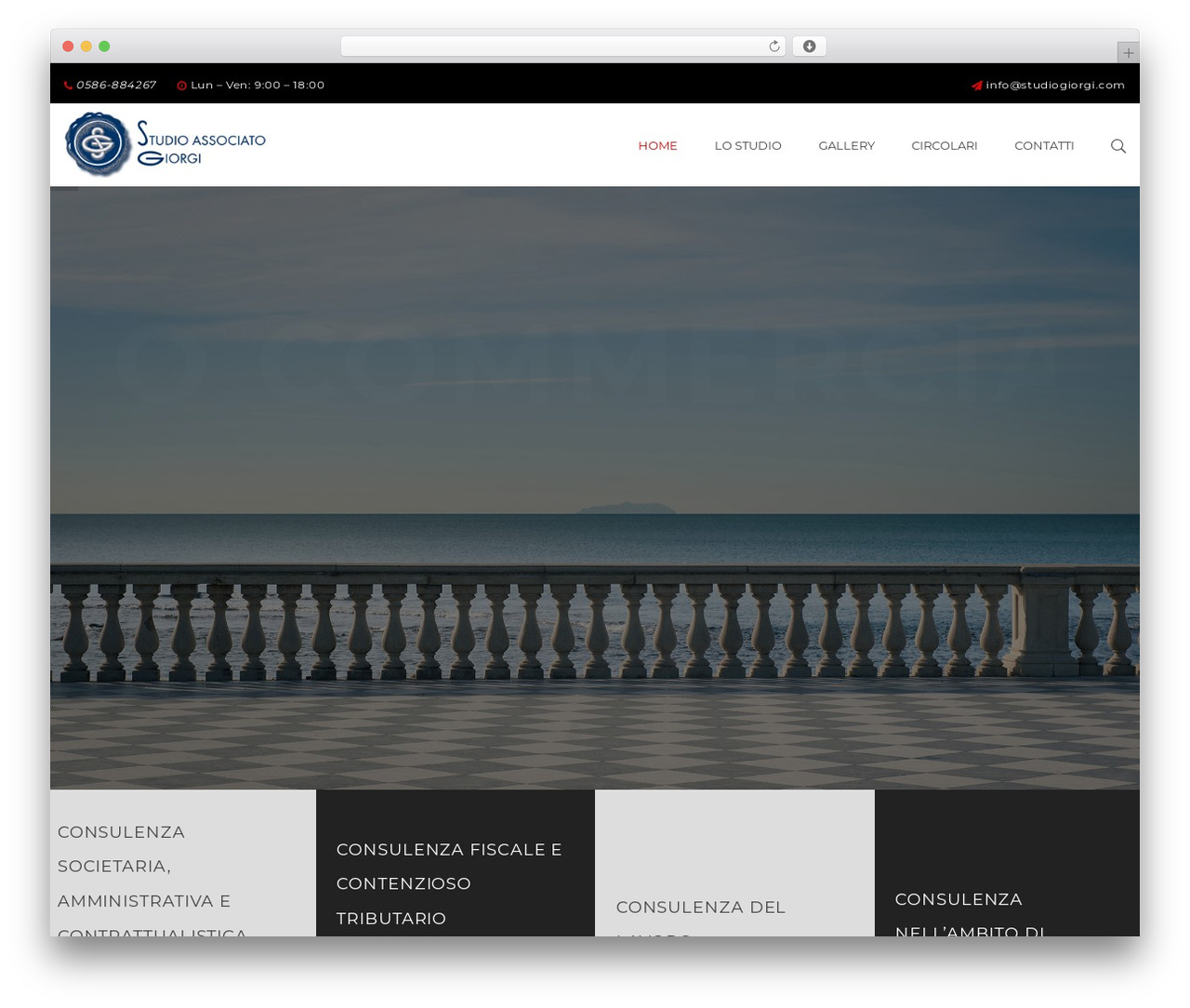
Task: Open the LO STUDIO menu item
Action: [x=748, y=146]
